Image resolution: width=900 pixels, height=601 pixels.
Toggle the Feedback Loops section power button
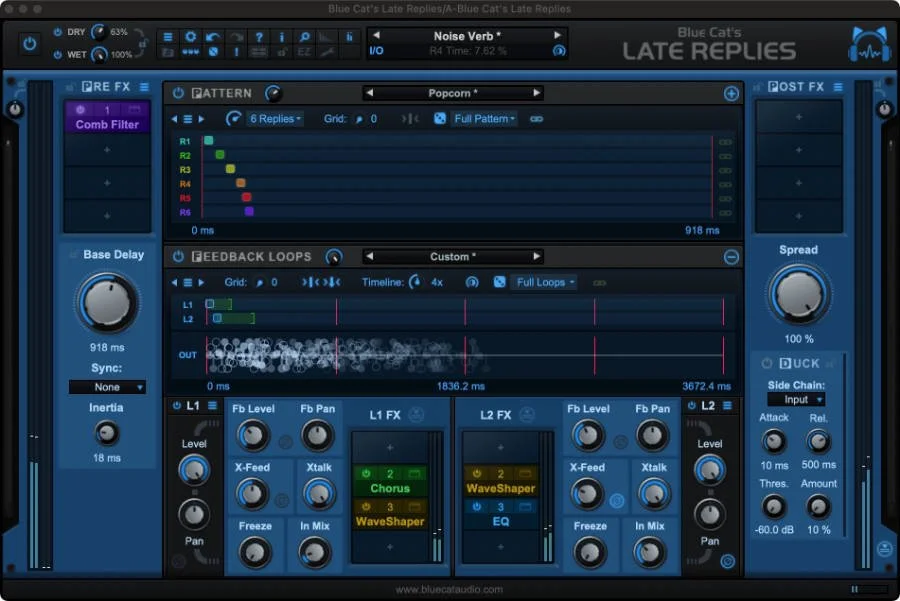178,257
